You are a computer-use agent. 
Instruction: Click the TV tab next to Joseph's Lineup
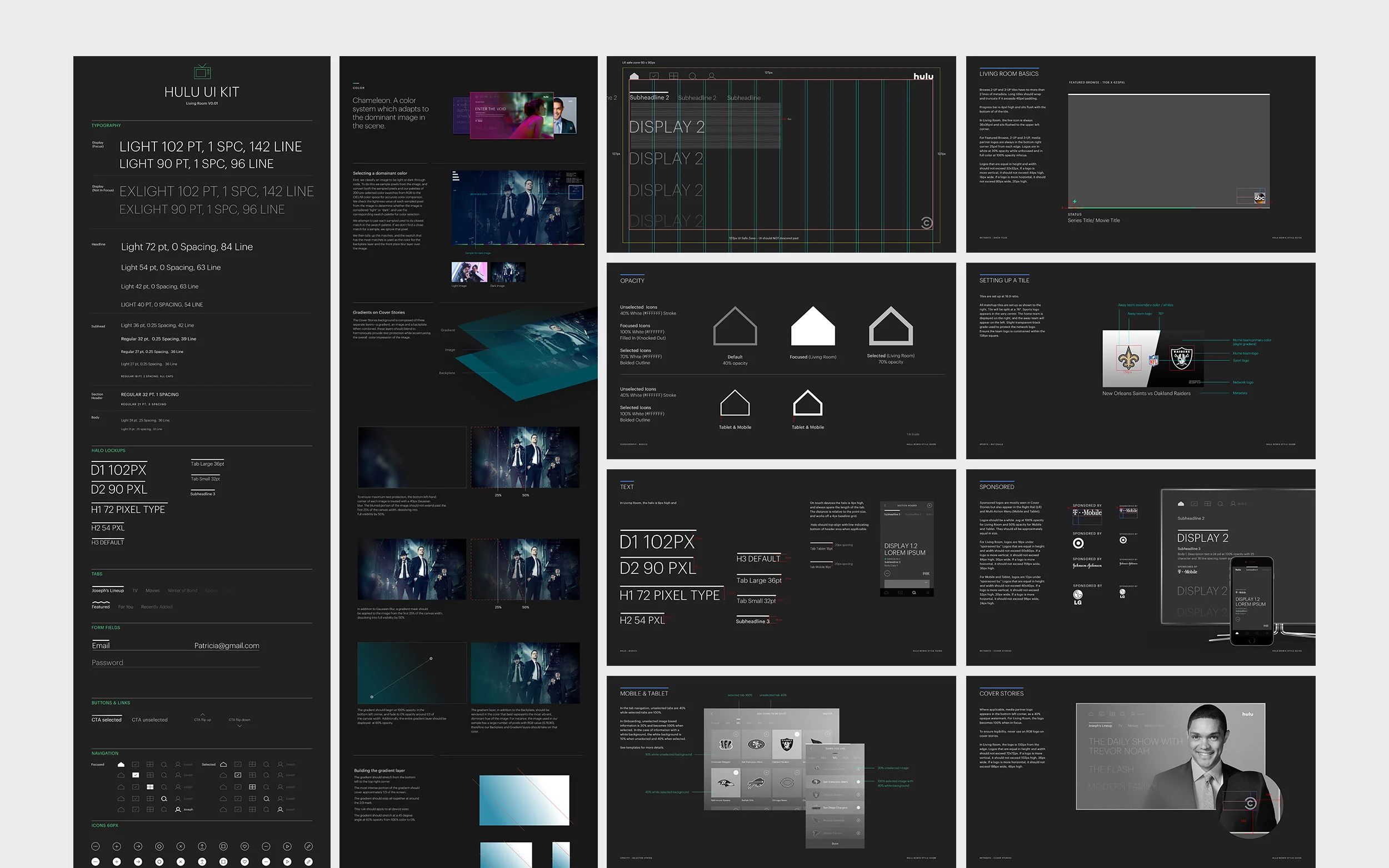[x=135, y=591]
